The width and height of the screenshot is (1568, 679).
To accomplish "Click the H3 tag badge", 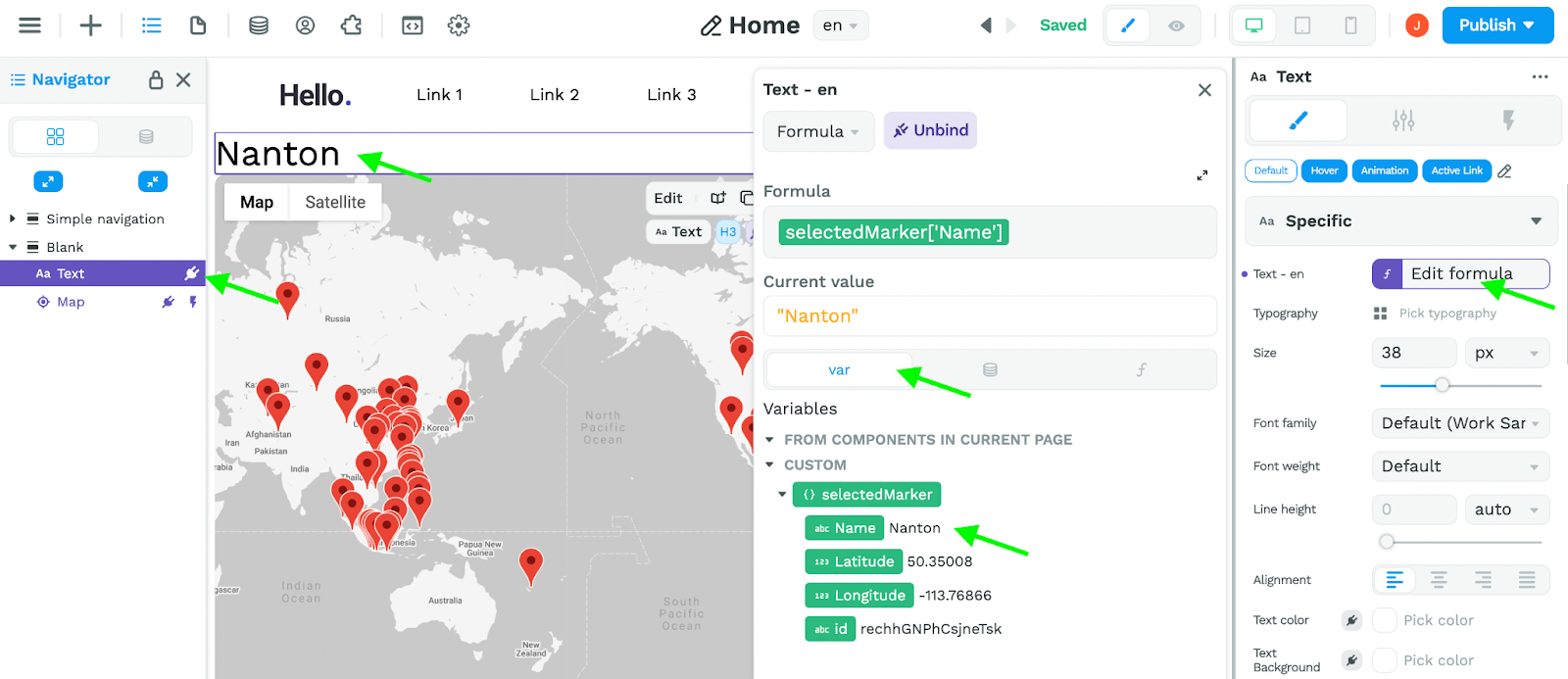I will [x=728, y=232].
